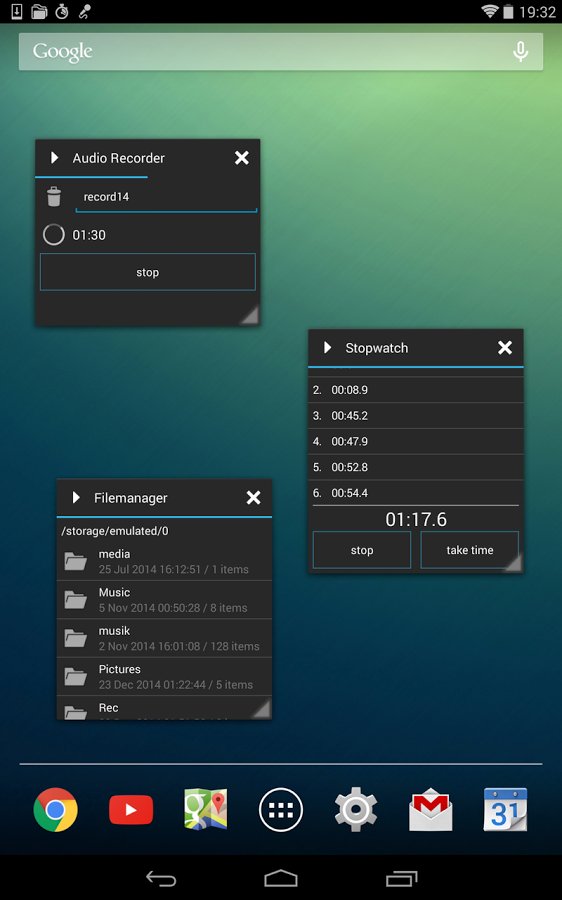Stop the audio recording
Image resolution: width=562 pixels, height=900 pixels.
(148, 272)
